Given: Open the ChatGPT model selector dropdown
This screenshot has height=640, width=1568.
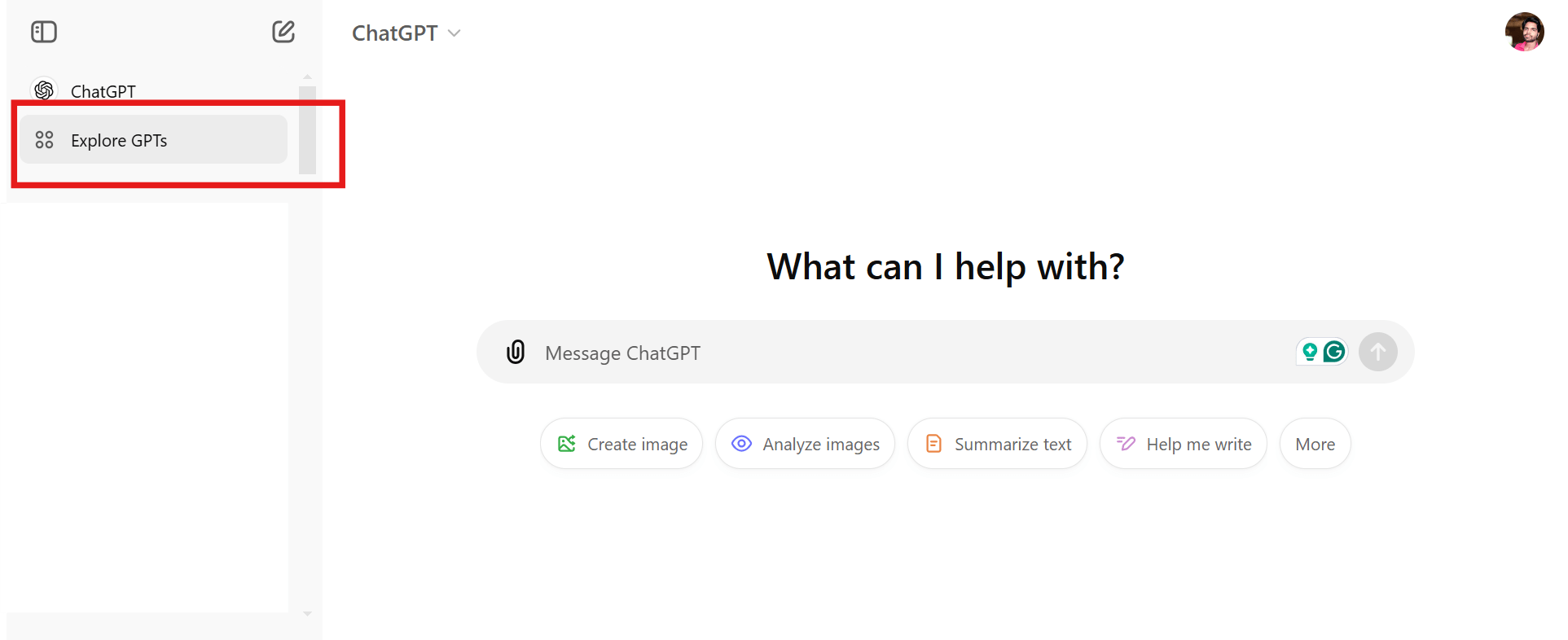Looking at the screenshot, I should coord(406,33).
